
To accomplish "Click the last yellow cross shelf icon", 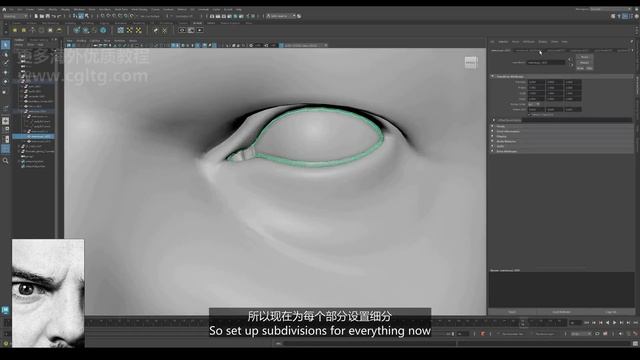I will tap(138, 30).
